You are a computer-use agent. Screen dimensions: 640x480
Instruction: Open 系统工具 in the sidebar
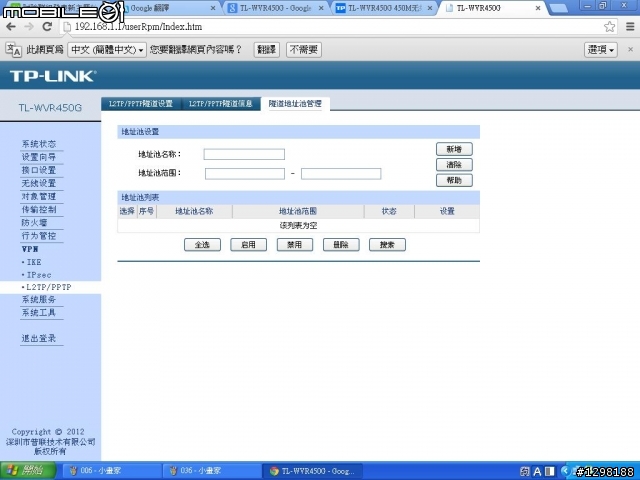click(39, 313)
